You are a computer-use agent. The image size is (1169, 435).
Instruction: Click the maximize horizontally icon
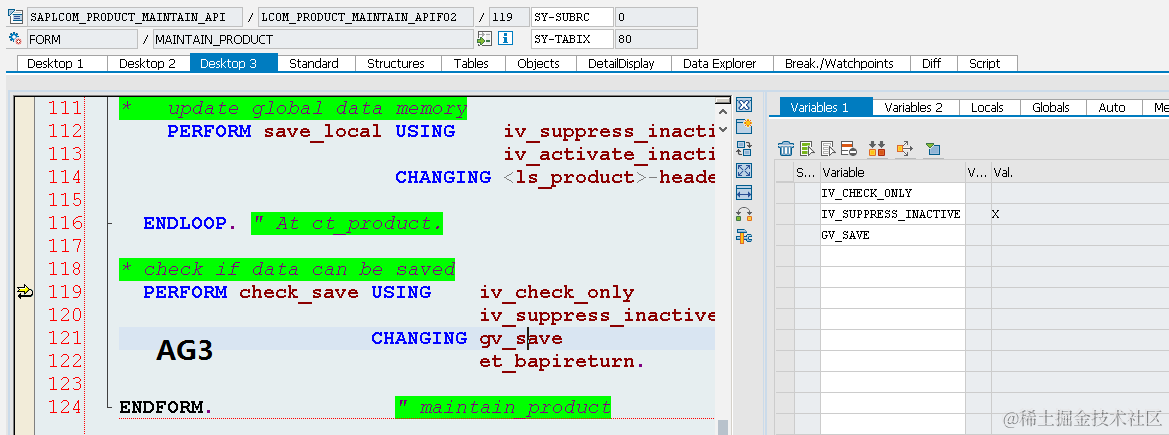click(743, 193)
